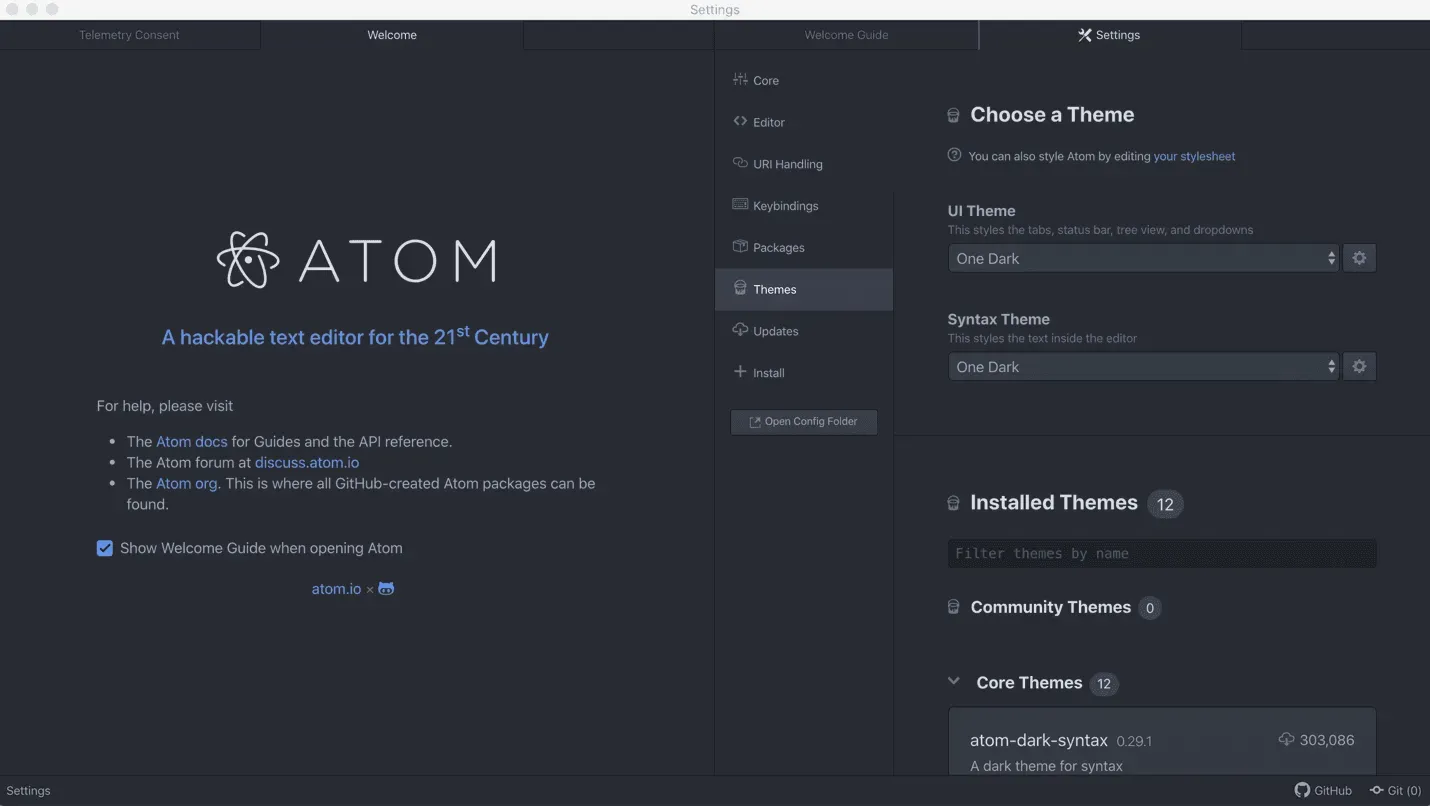
Task: Click the Atom logo on Welcome page
Action: (356, 260)
